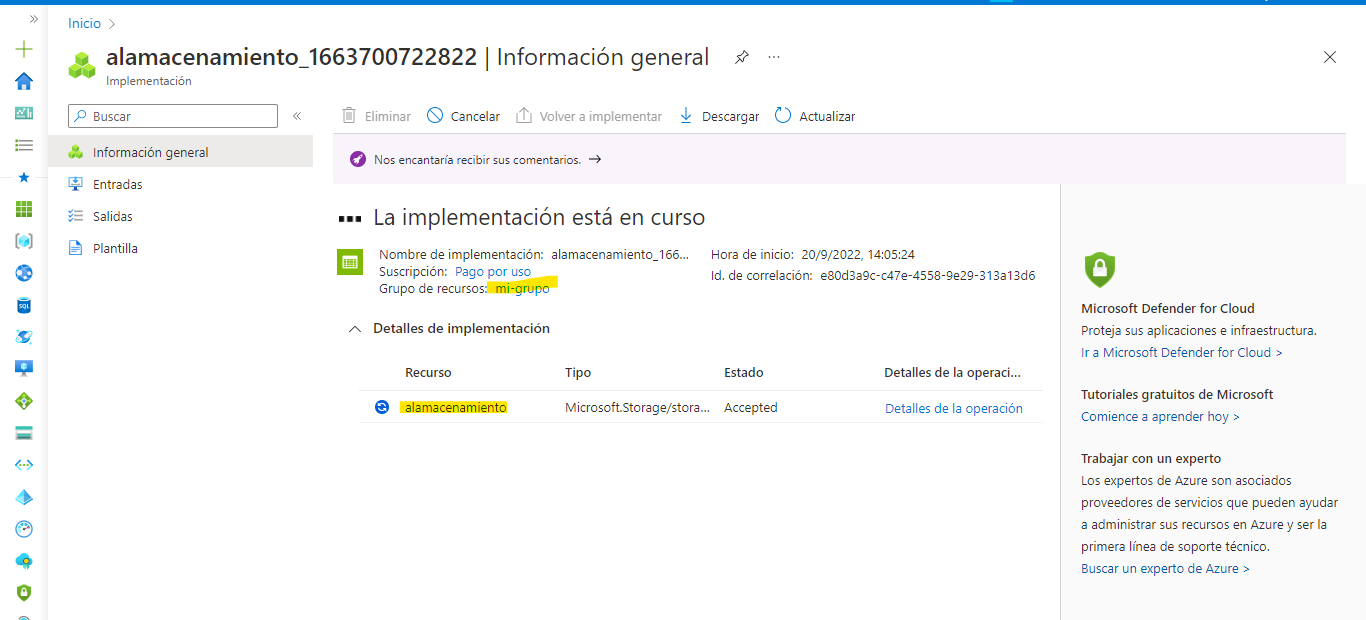1366x620 pixels.
Task: Open SQL databases from the sidebar
Action: point(24,305)
